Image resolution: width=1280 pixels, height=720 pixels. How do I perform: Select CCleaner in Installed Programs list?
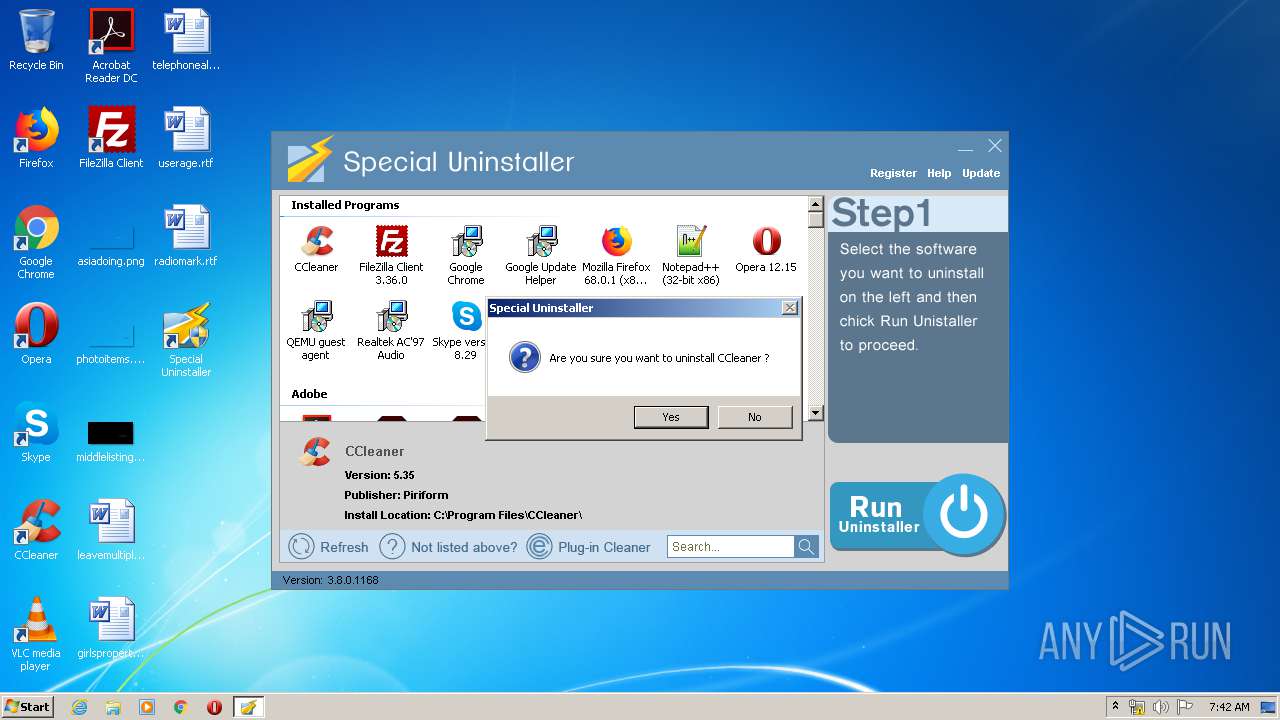tap(316, 249)
